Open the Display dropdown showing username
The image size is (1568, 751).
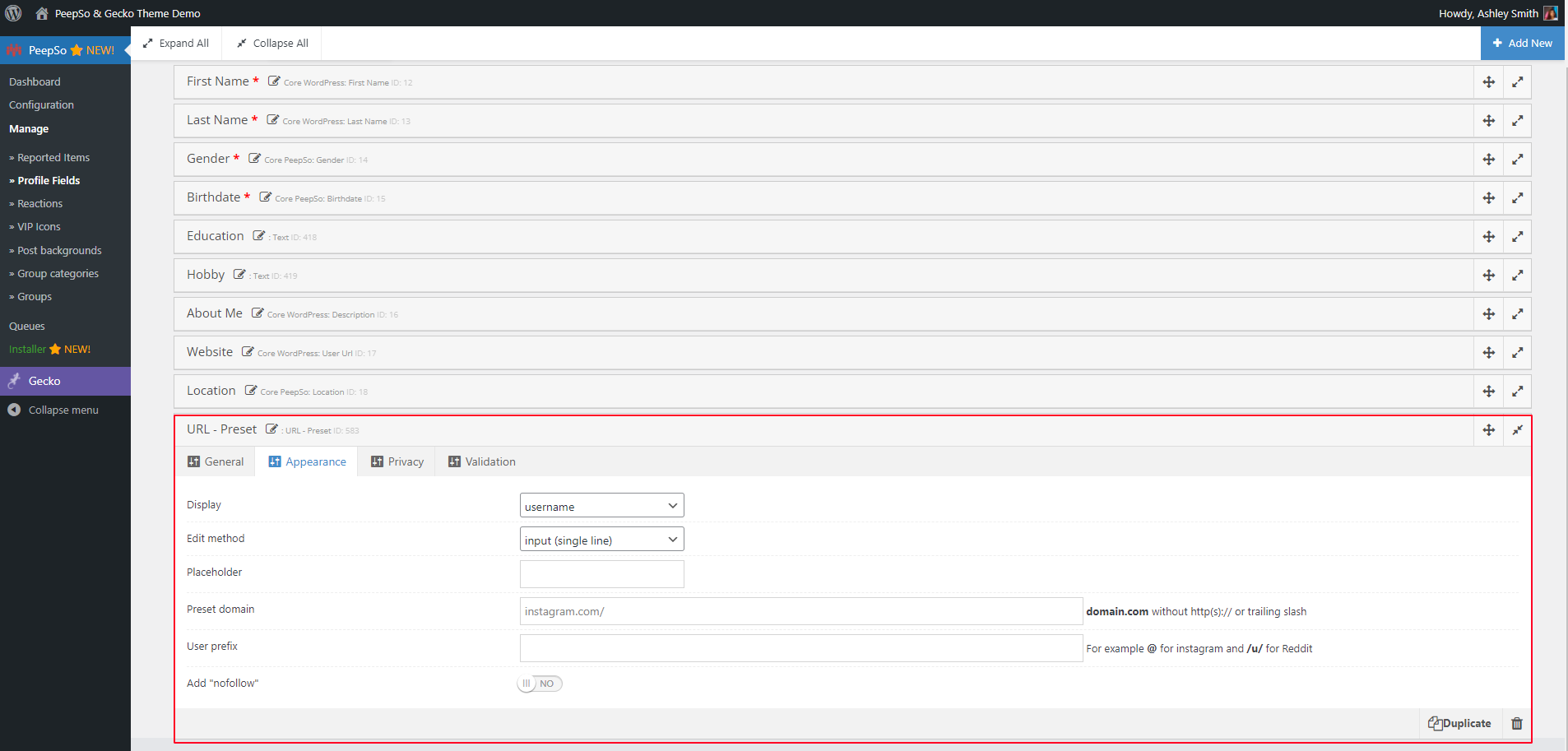602,506
